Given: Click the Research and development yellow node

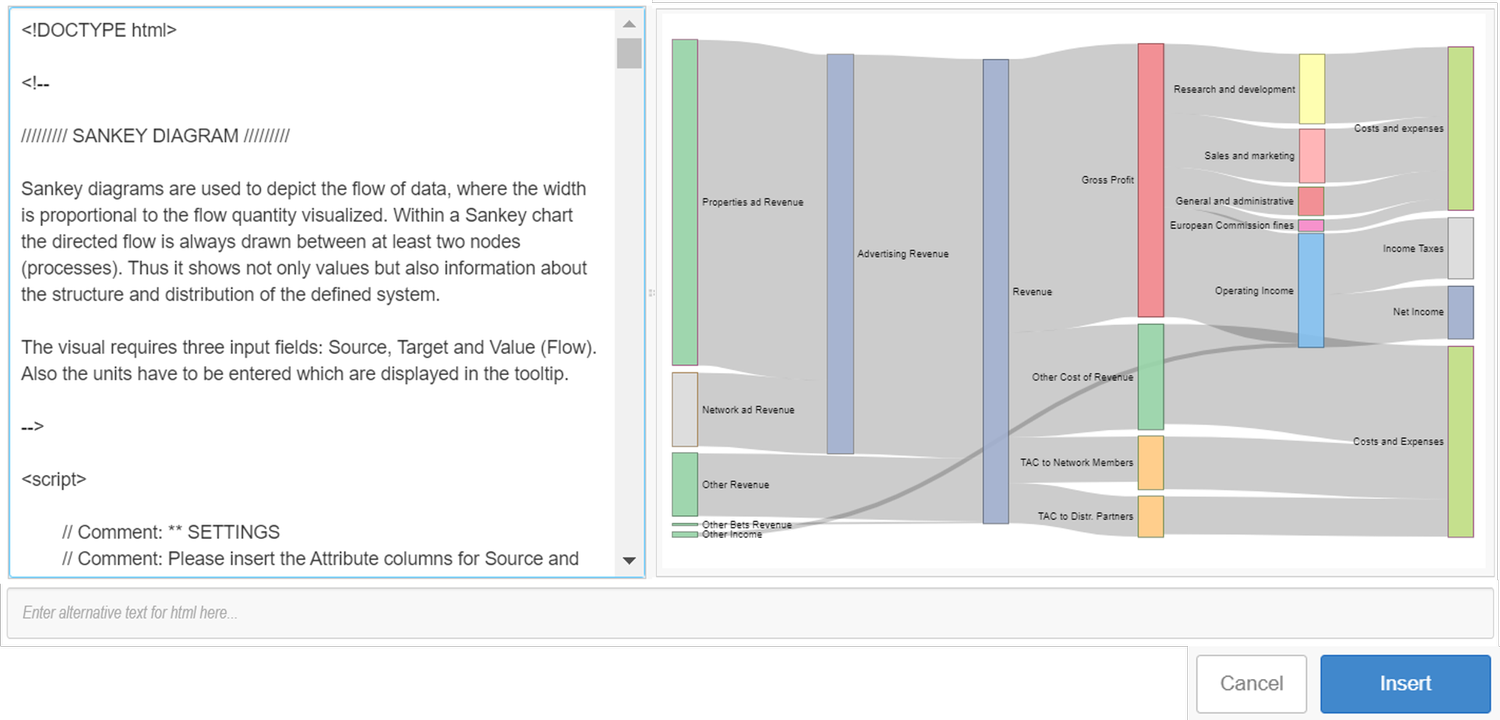Looking at the screenshot, I should (x=1310, y=88).
